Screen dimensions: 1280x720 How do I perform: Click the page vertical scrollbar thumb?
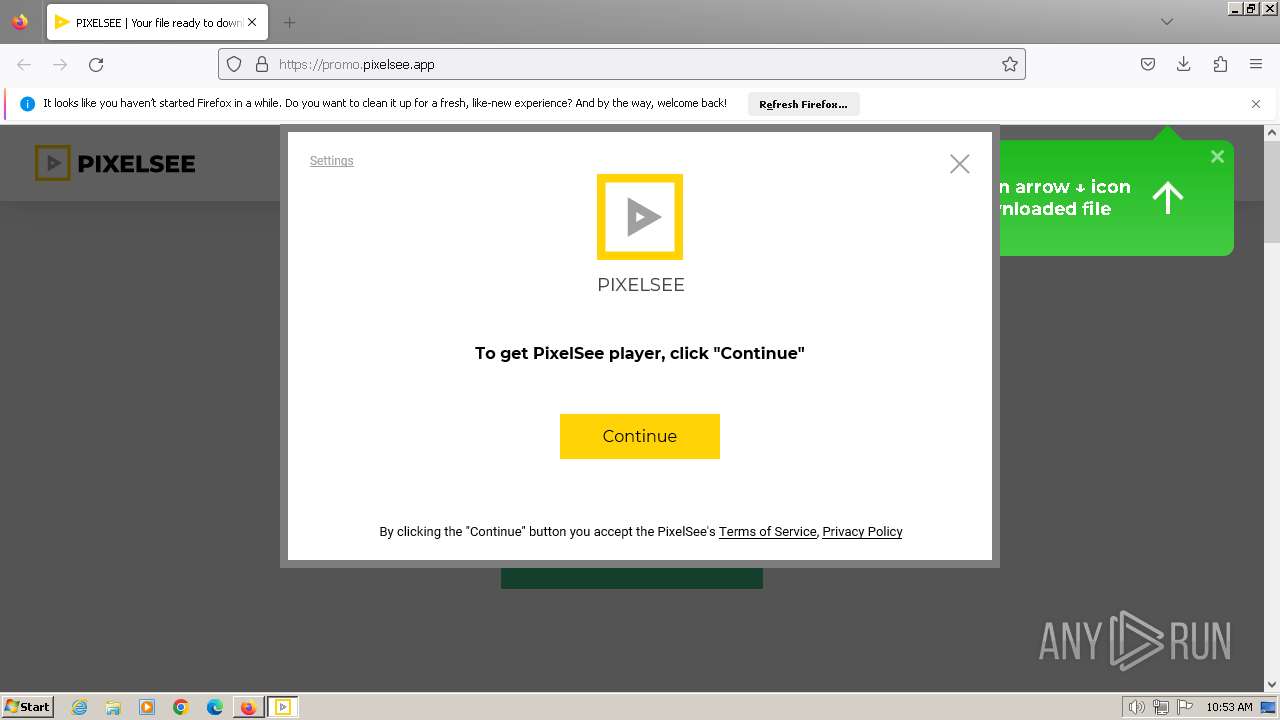[1272, 191]
